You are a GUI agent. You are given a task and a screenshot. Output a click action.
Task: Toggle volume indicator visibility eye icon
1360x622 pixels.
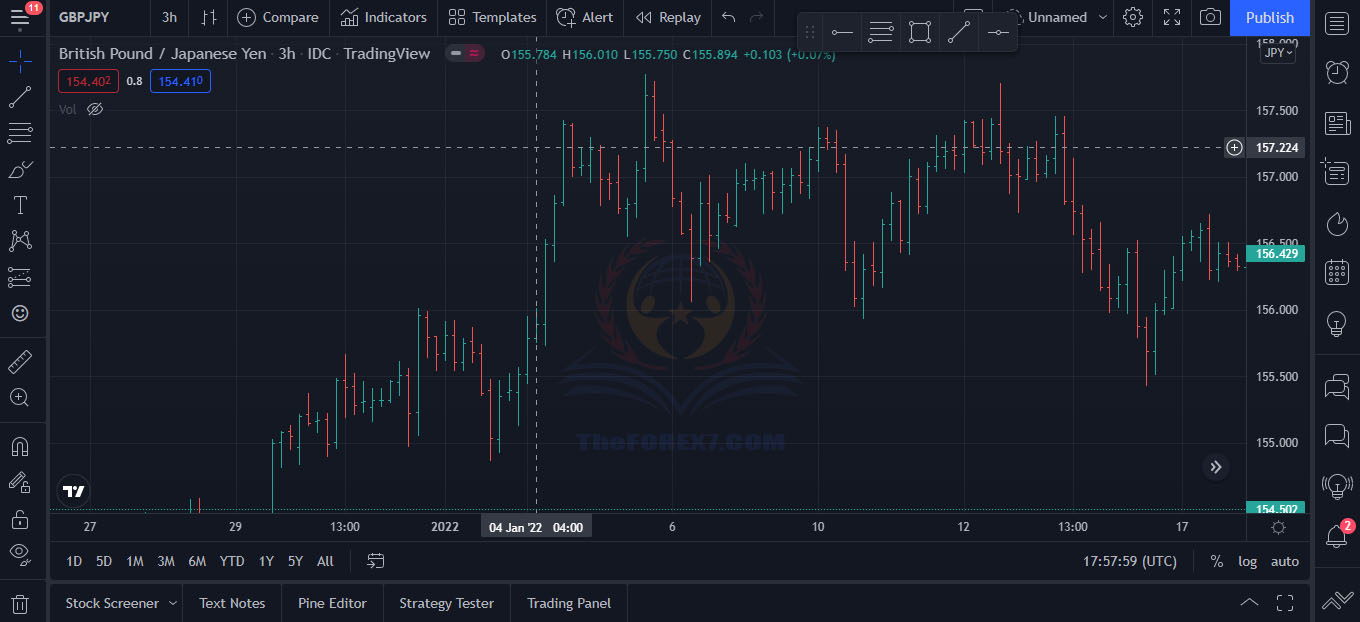pos(95,109)
